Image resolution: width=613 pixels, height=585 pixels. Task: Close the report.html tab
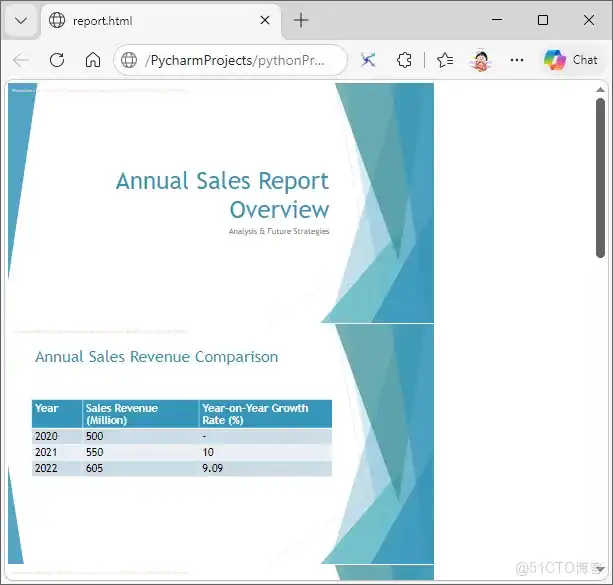(x=266, y=20)
